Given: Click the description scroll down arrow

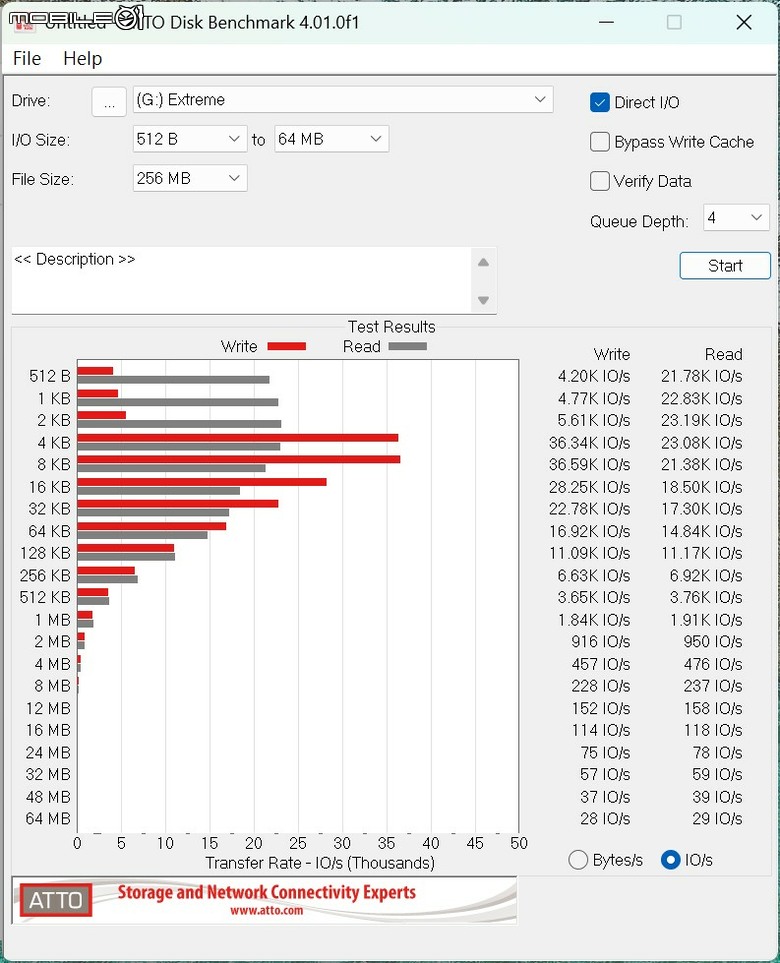Looking at the screenshot, I should click(x=483, y=300).
